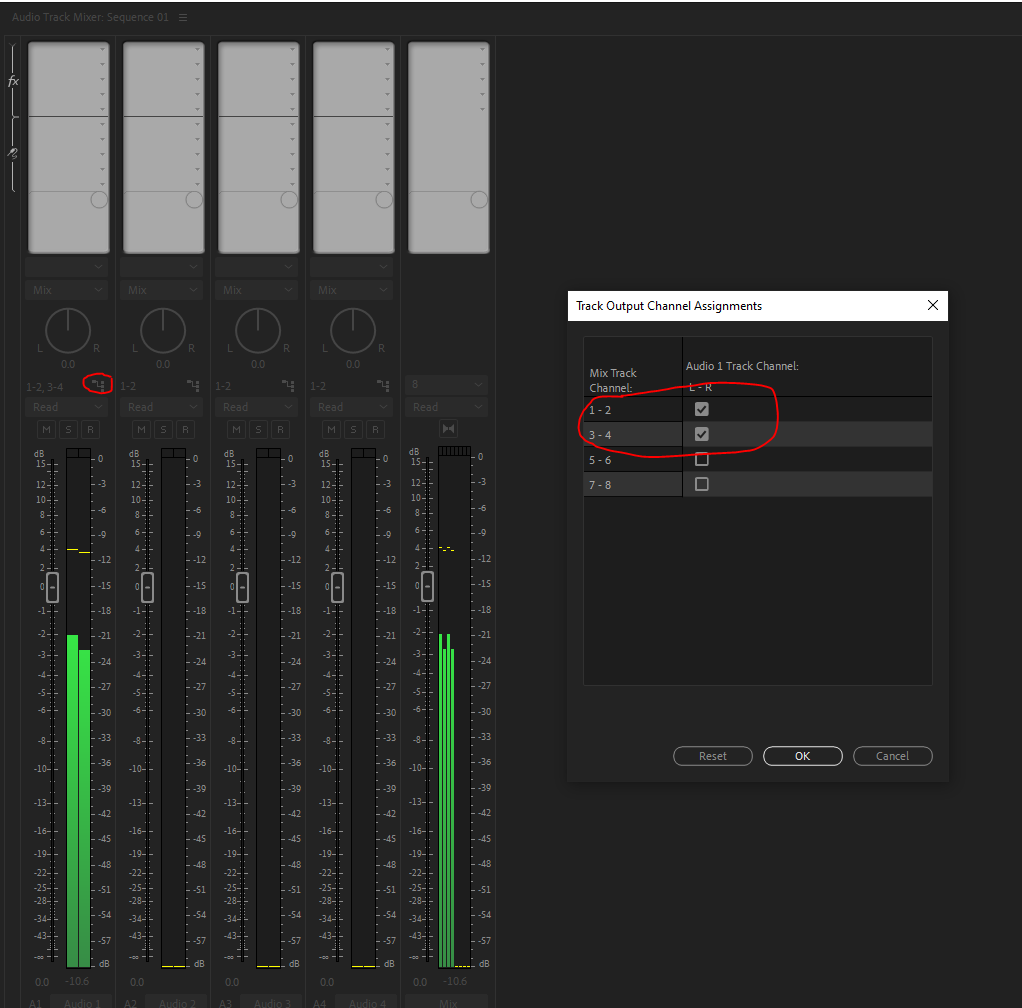
Task: Open the Mix assignment dropdown on Audio 3
Action: (x=256, y=289)
